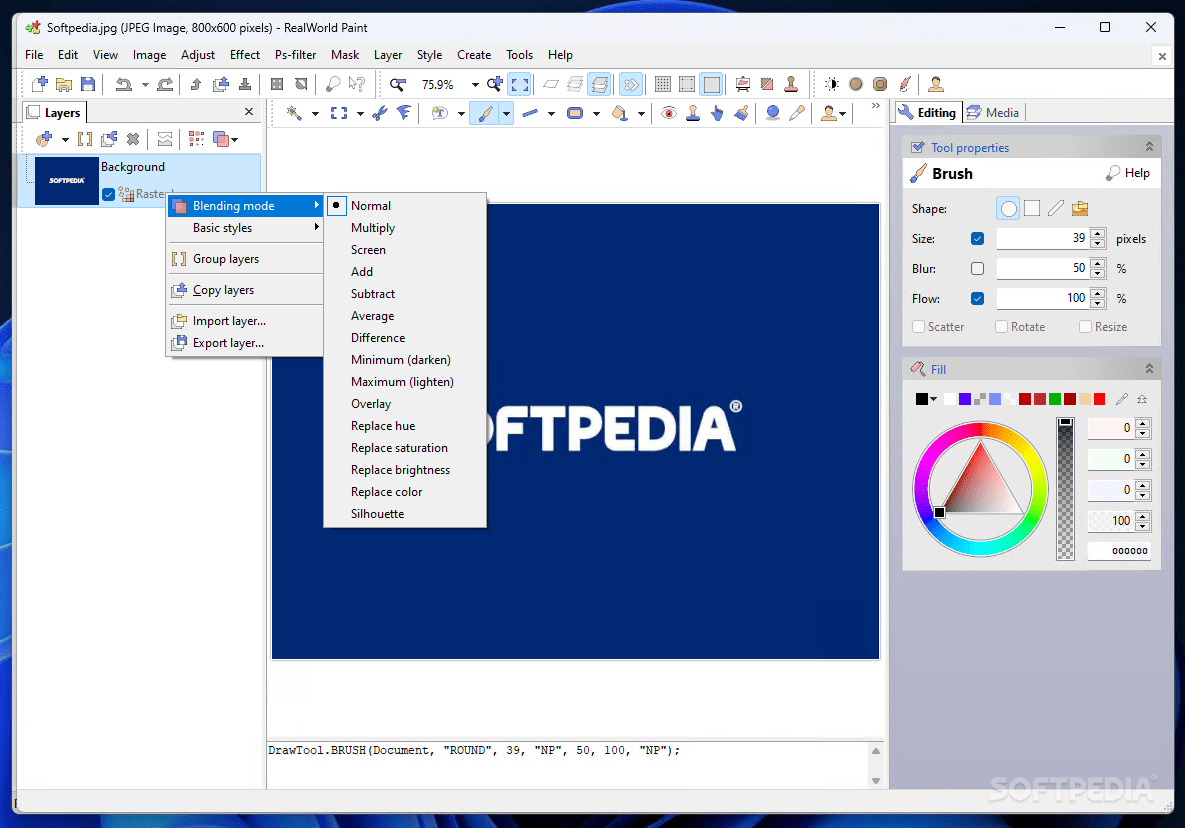Select the Line drawing tool
This screenshot has width=1185, height=828.
tap(531, 113)
